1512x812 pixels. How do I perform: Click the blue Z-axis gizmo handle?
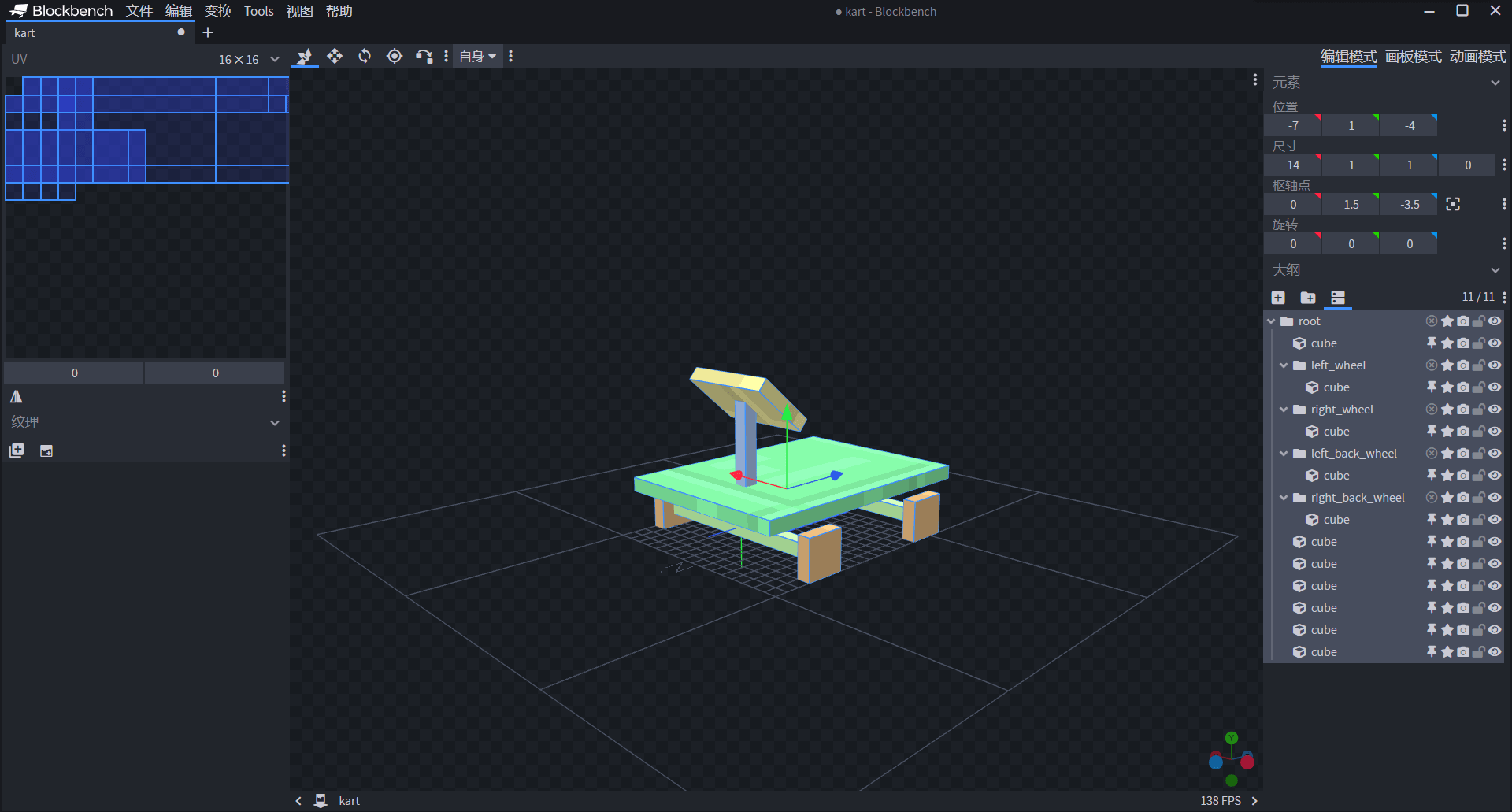836,475
